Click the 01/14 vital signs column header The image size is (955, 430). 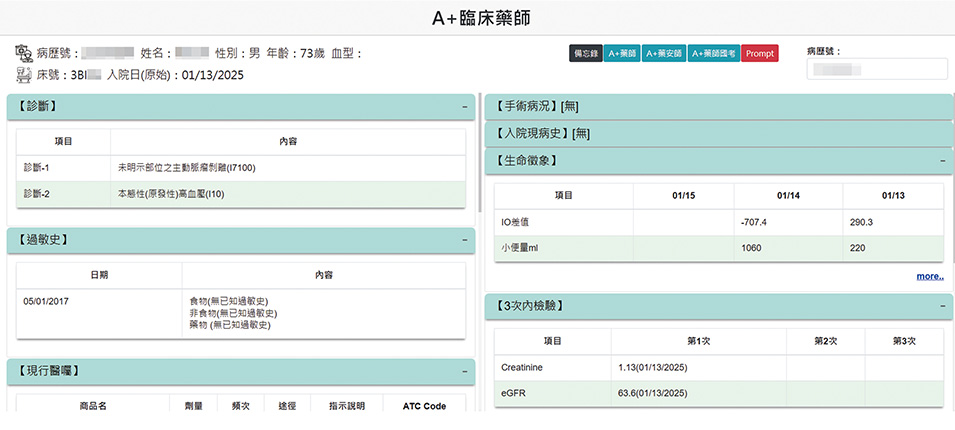point(787,195)
